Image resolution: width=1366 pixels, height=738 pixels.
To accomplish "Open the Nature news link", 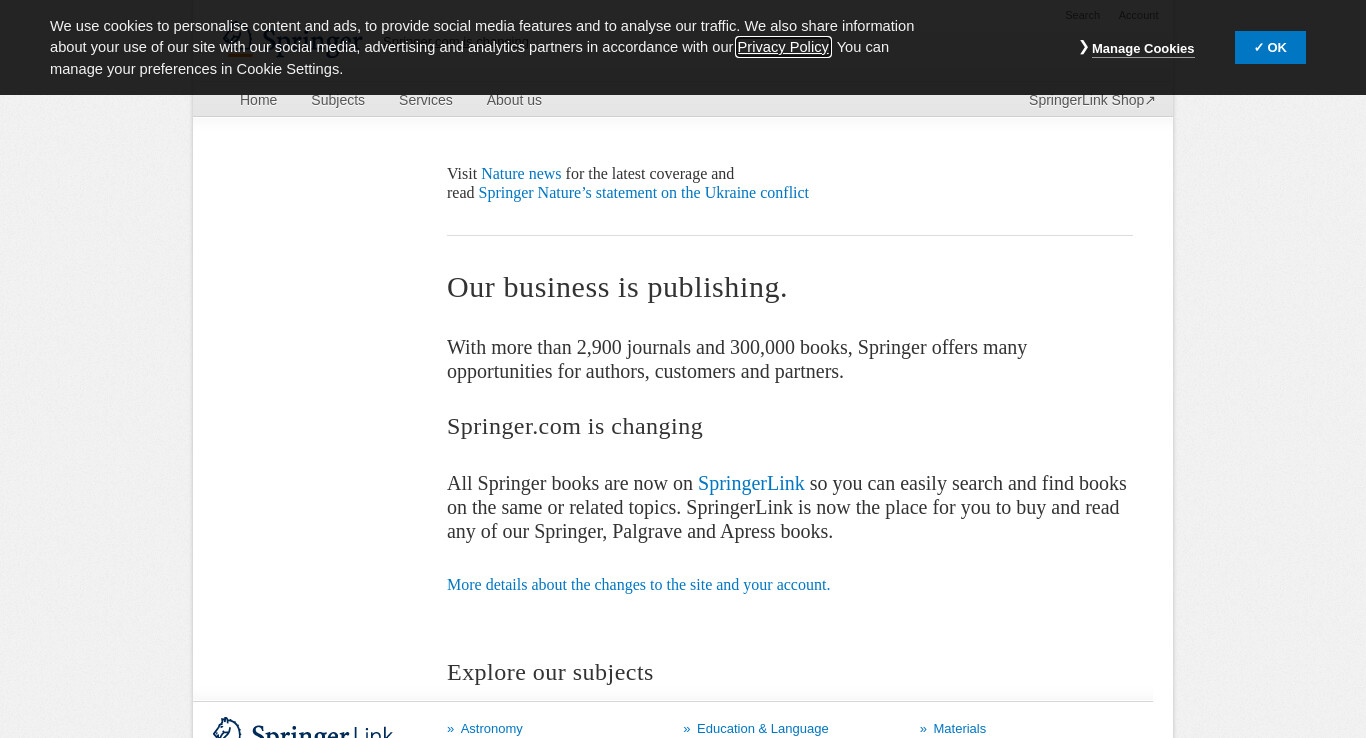I will coord(521,174).
